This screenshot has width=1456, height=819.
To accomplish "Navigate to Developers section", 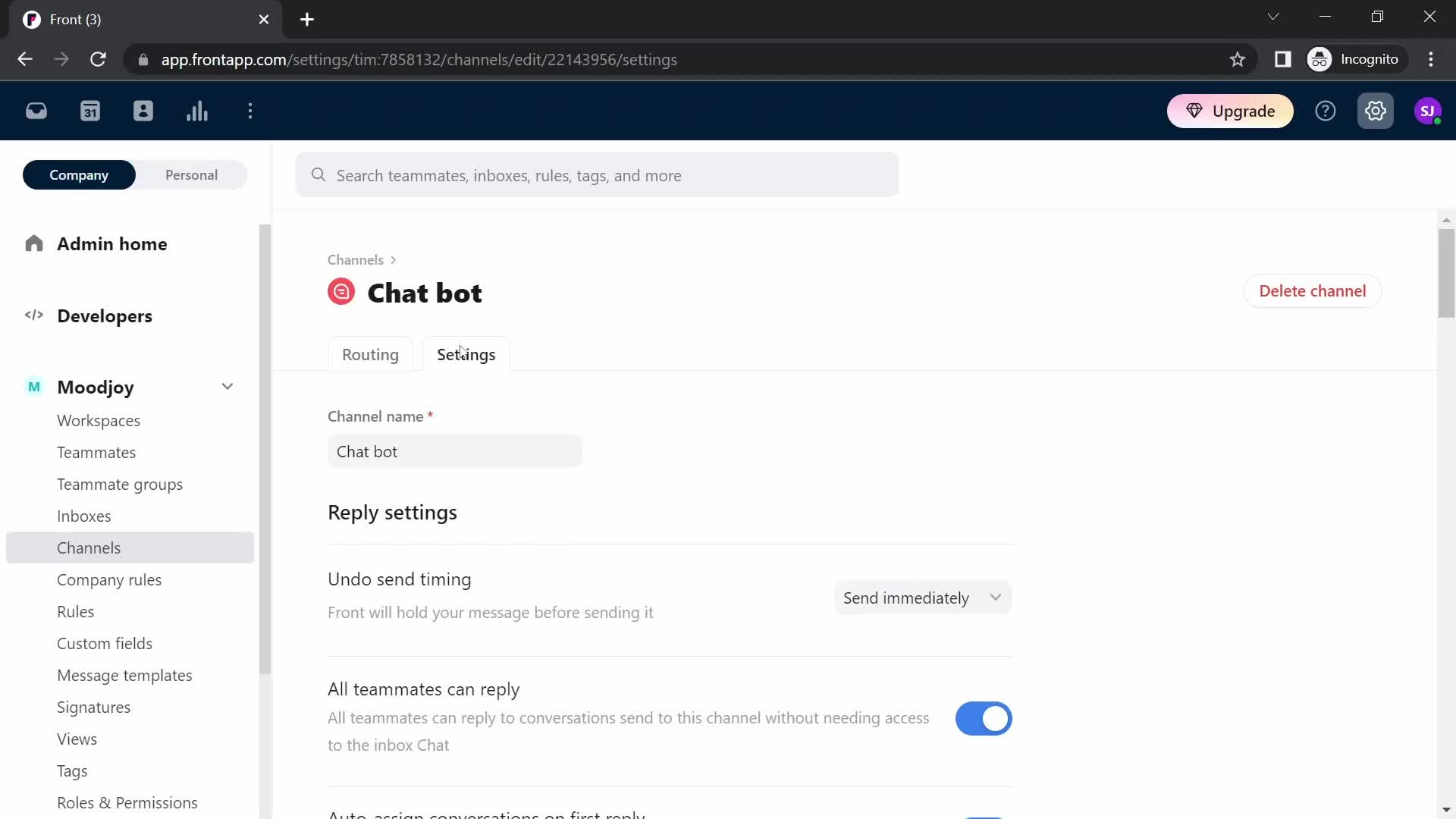I will (x=105, y=316).
